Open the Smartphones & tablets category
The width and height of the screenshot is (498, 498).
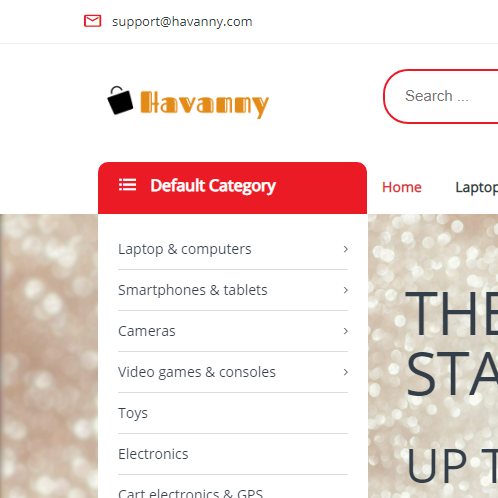193,290
